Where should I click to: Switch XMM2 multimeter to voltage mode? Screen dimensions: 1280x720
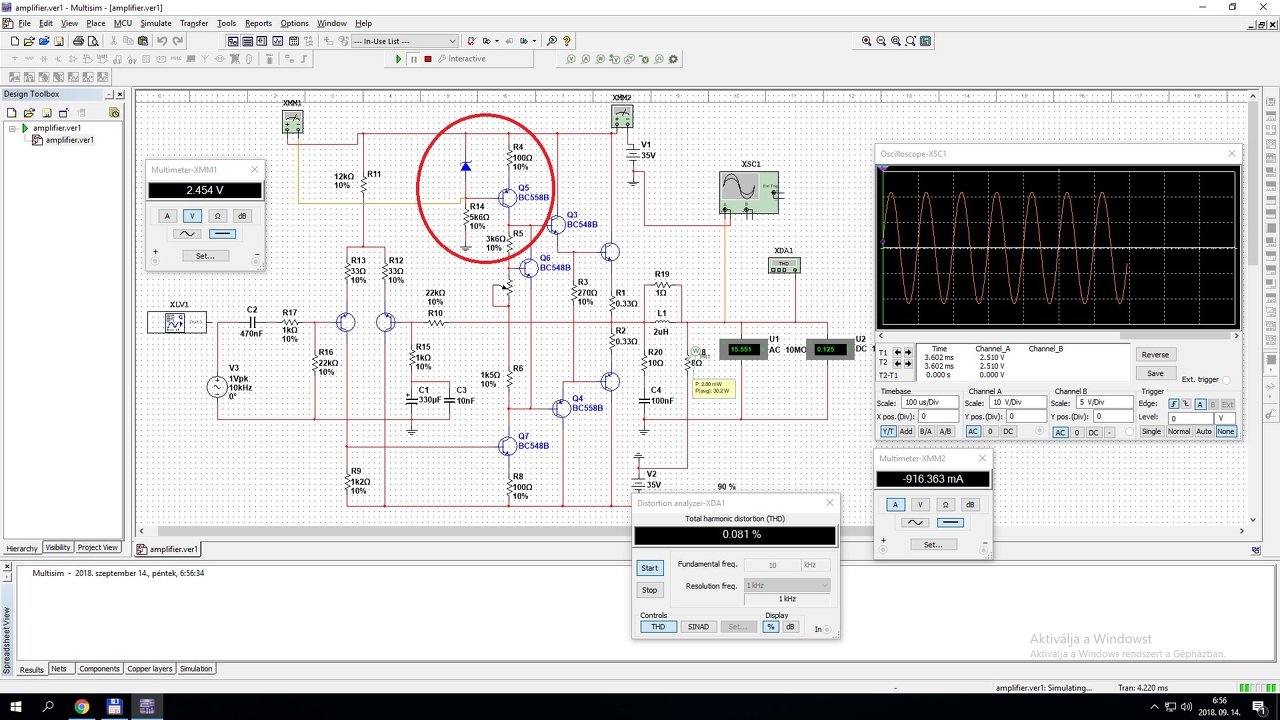coord(920,504)
